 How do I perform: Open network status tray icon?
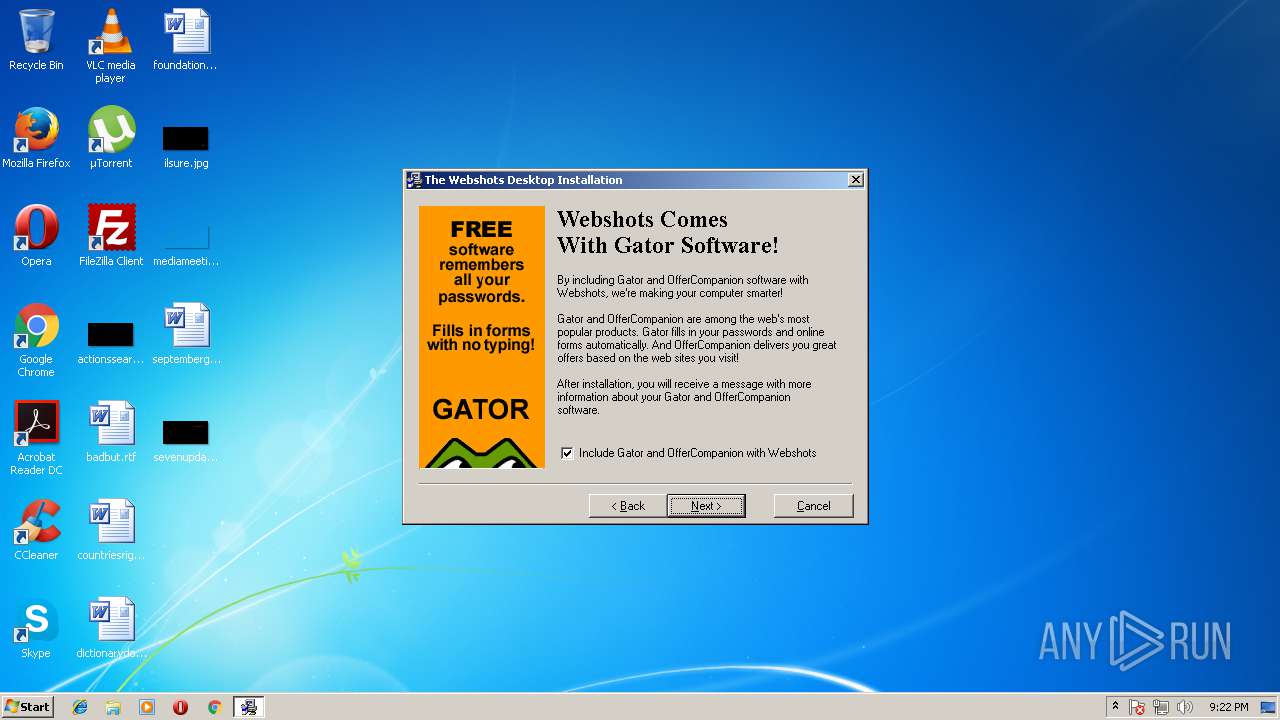[1161, 707]
